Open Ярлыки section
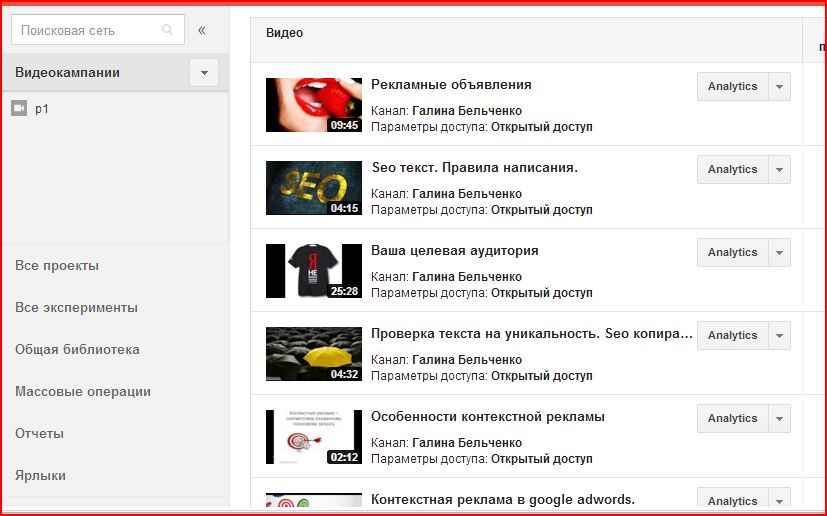827x516 pixels. [x=41, y=475]
